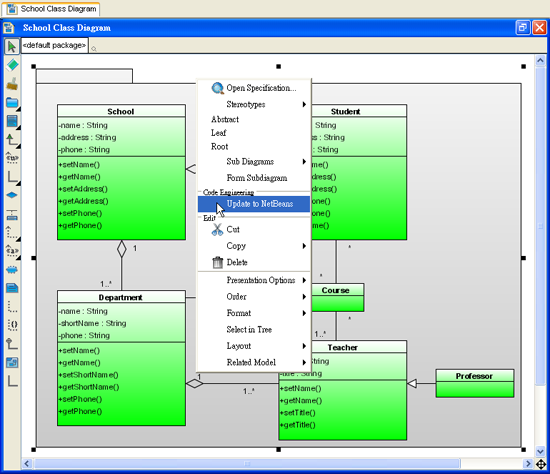Click Update to NetBeans

[x=254, y=204]
